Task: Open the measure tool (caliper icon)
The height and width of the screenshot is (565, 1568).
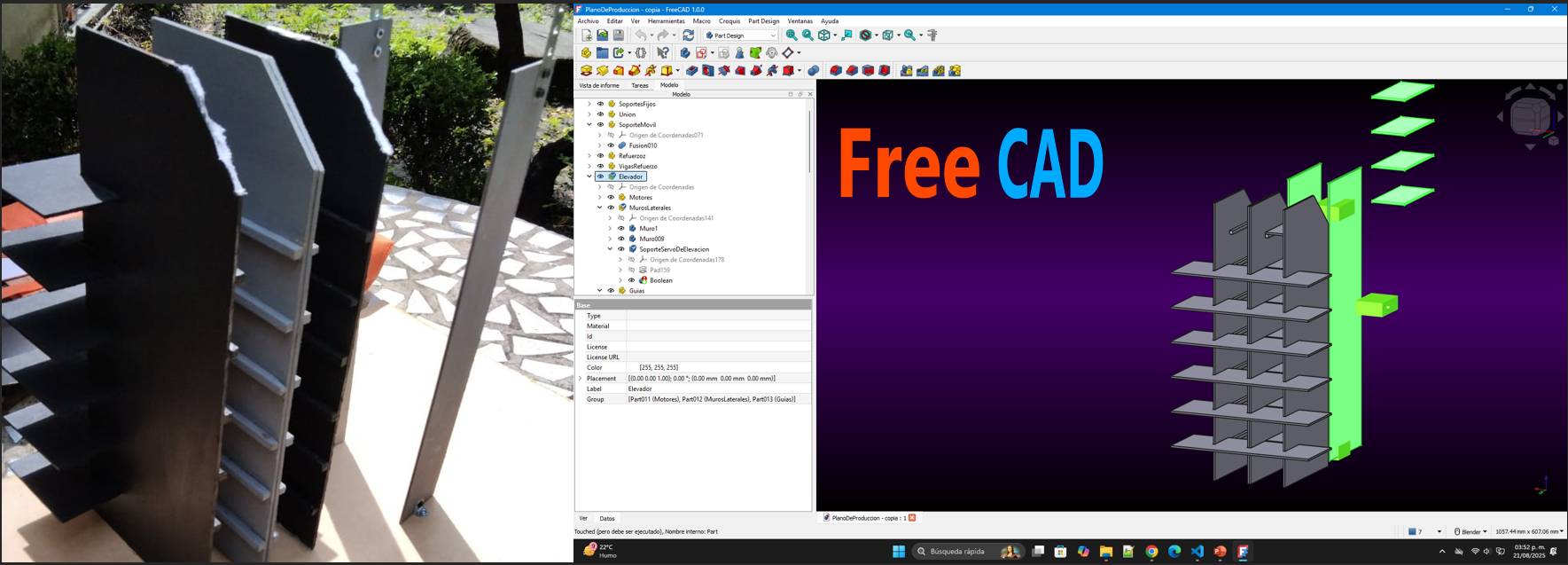Action: (x=932, y=35)
